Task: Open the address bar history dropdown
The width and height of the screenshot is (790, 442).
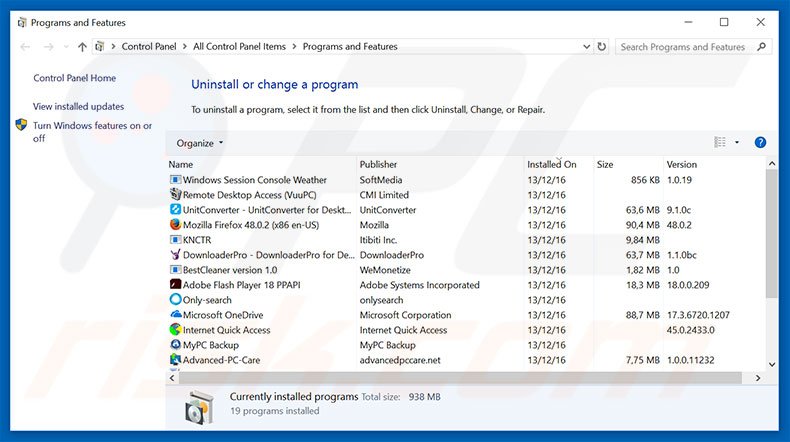Action: click(x=586, y=46)
